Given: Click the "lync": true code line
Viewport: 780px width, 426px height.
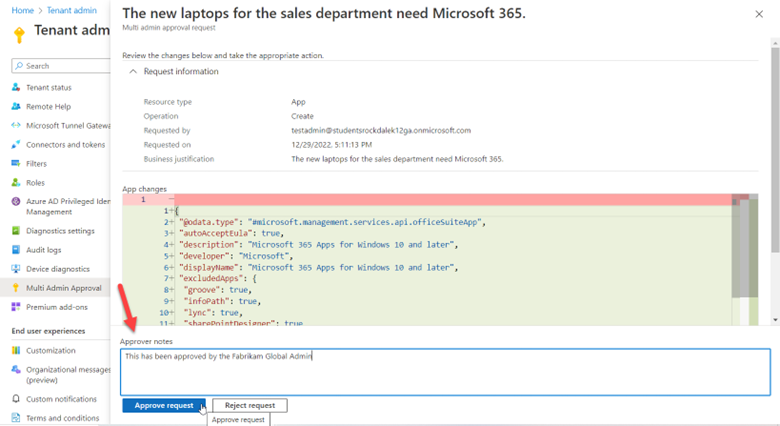Looking at the screenshot, I should click(x=213, y=313).
